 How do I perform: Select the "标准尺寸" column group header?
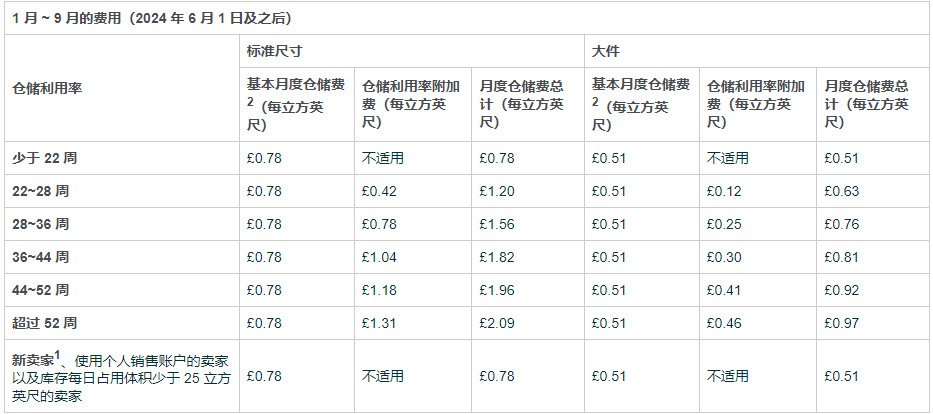270,50
